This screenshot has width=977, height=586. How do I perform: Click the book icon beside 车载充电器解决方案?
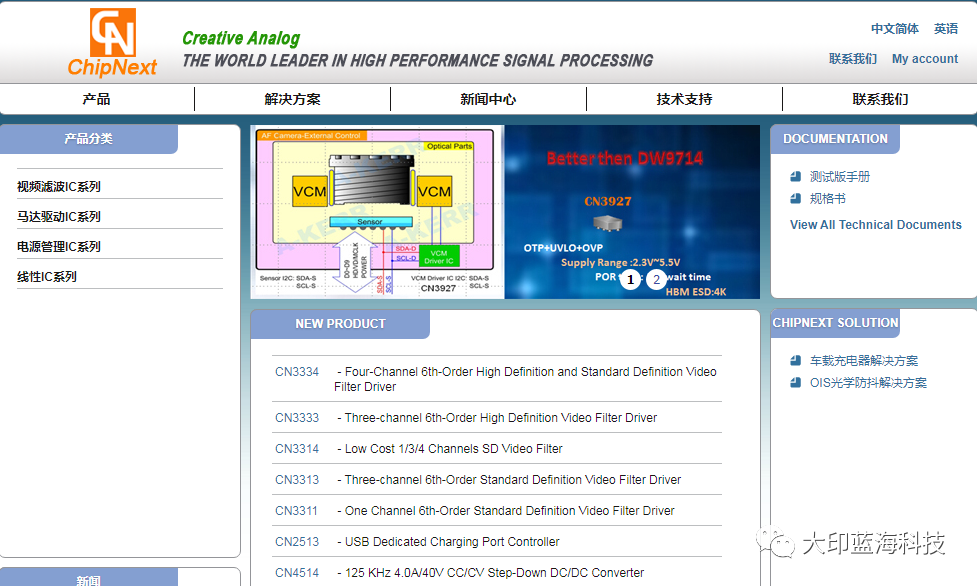[795, 360]
